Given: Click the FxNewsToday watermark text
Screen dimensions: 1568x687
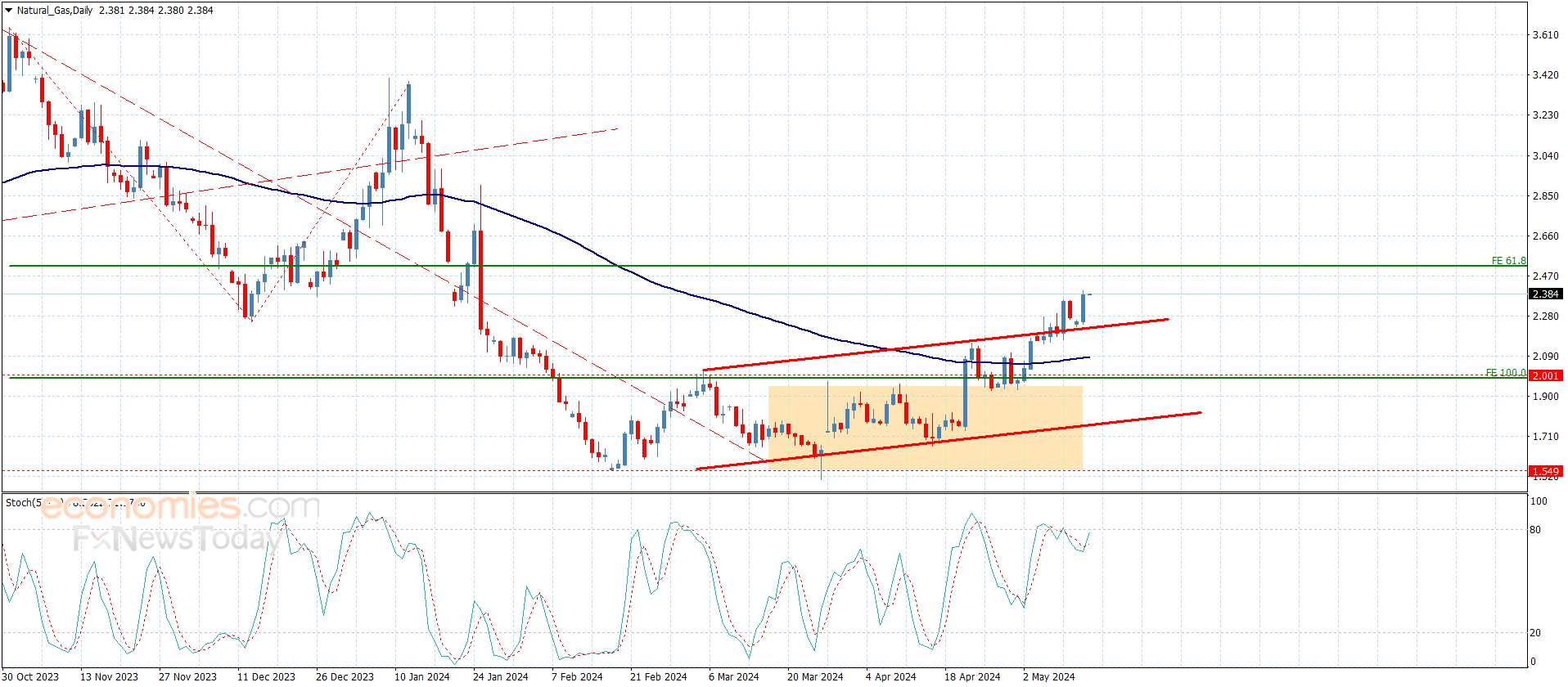Looking at the screenshot, I should click(x=176, y=539).
